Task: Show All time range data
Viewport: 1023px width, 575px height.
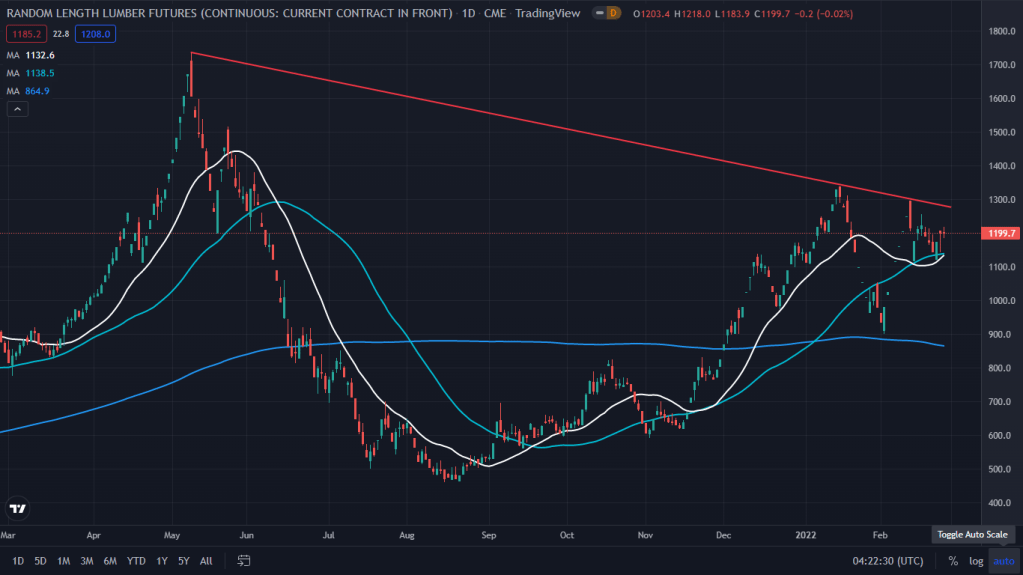Action: pyautogui.click(x=206, y=561)
